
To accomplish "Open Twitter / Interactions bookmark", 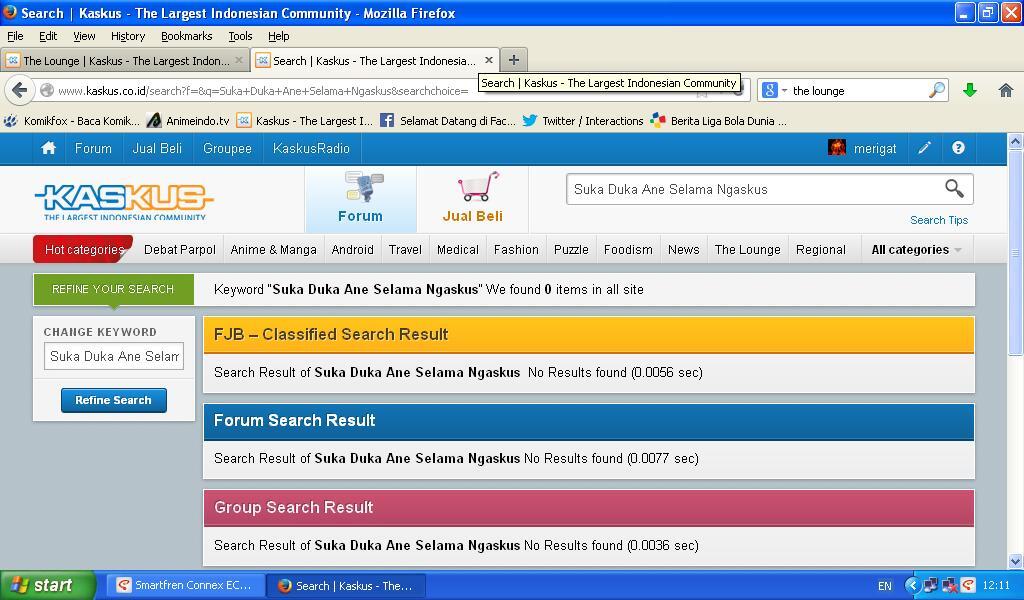I will click(x=583, y=121).
